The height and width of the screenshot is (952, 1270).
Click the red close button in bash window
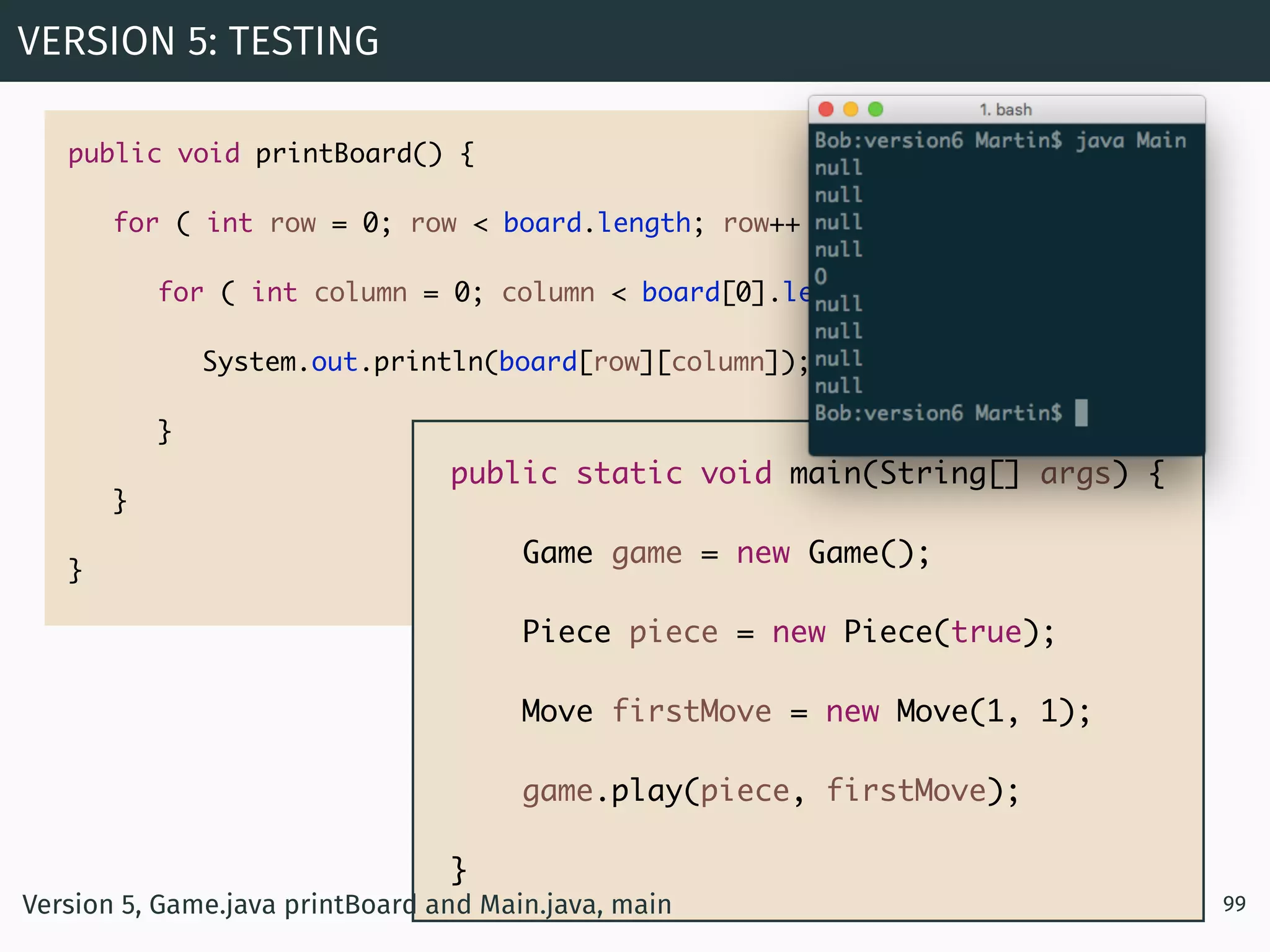[825, 110]
